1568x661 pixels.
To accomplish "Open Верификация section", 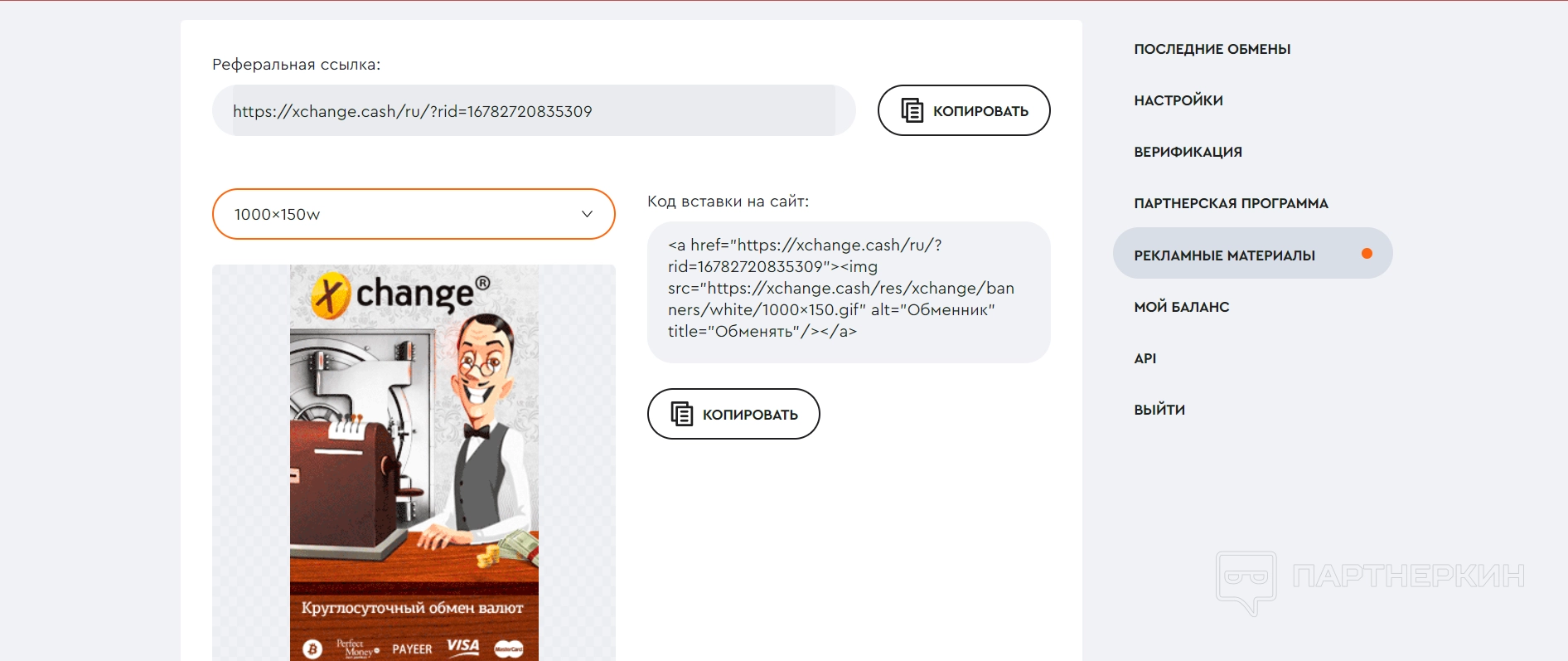I will 1188,152.
